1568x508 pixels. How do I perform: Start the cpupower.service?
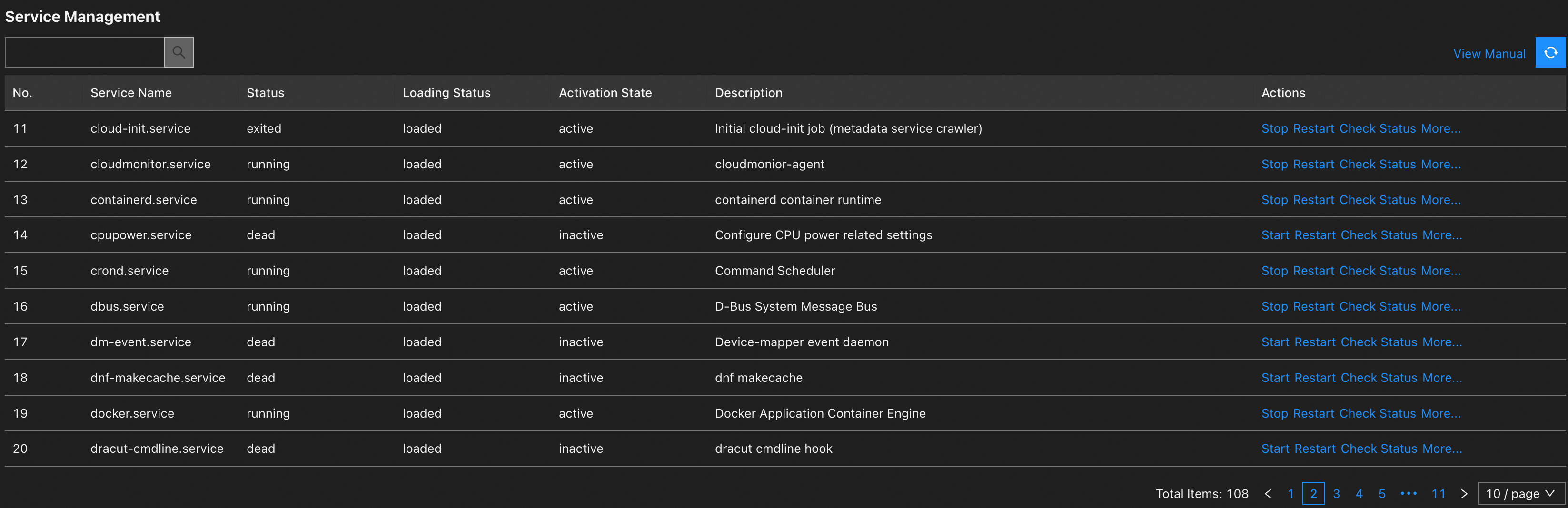click(x=1275, y=235)
